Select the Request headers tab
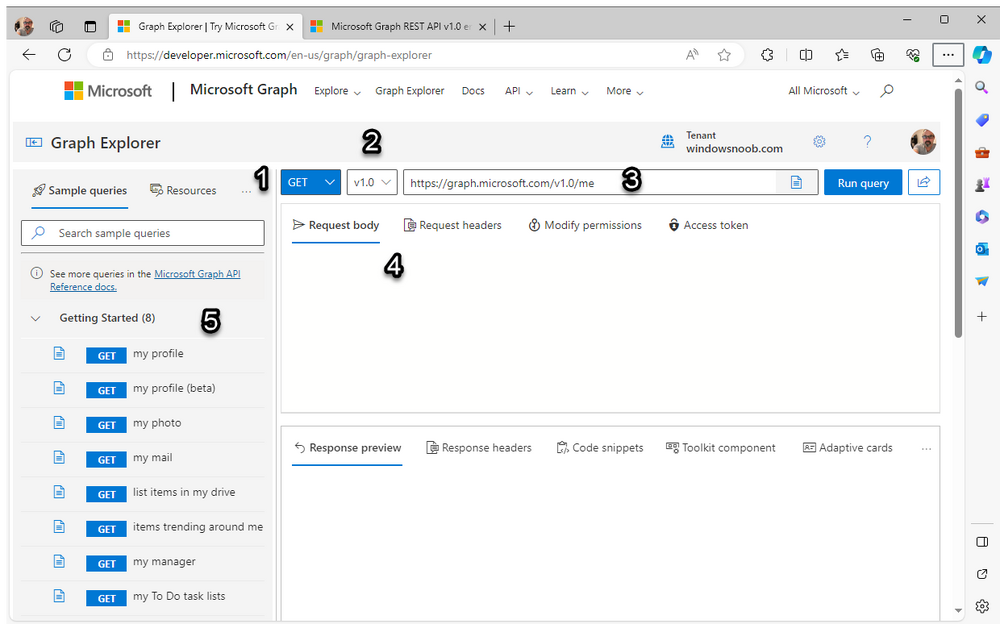1000x624 pixels. 453,225
